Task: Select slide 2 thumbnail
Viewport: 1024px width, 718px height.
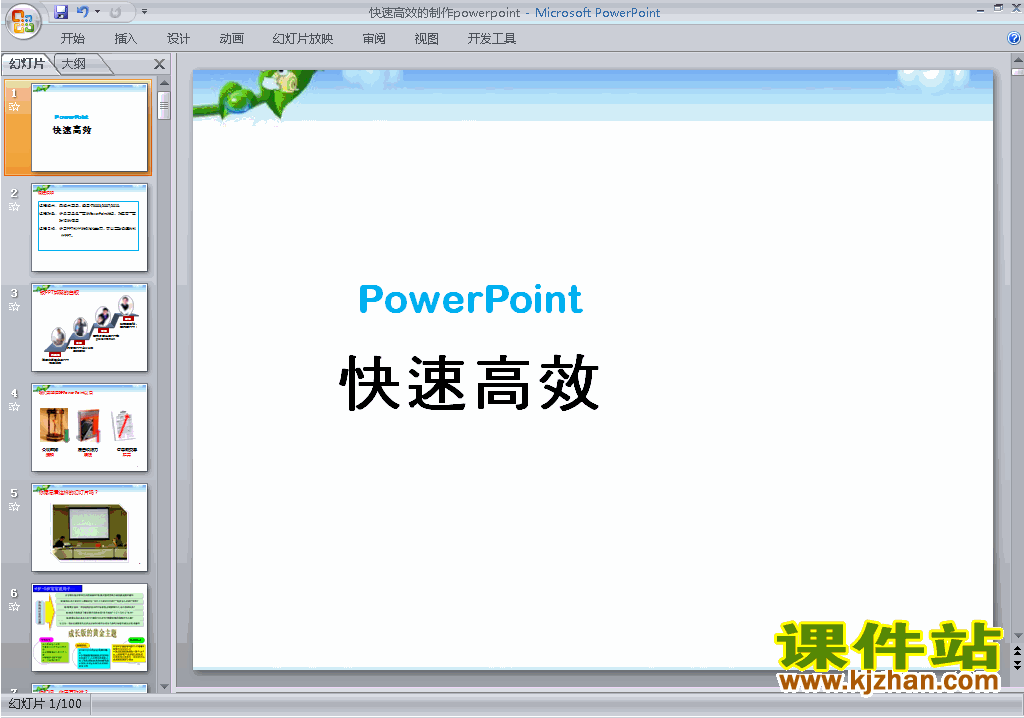Action: (89, 227)
